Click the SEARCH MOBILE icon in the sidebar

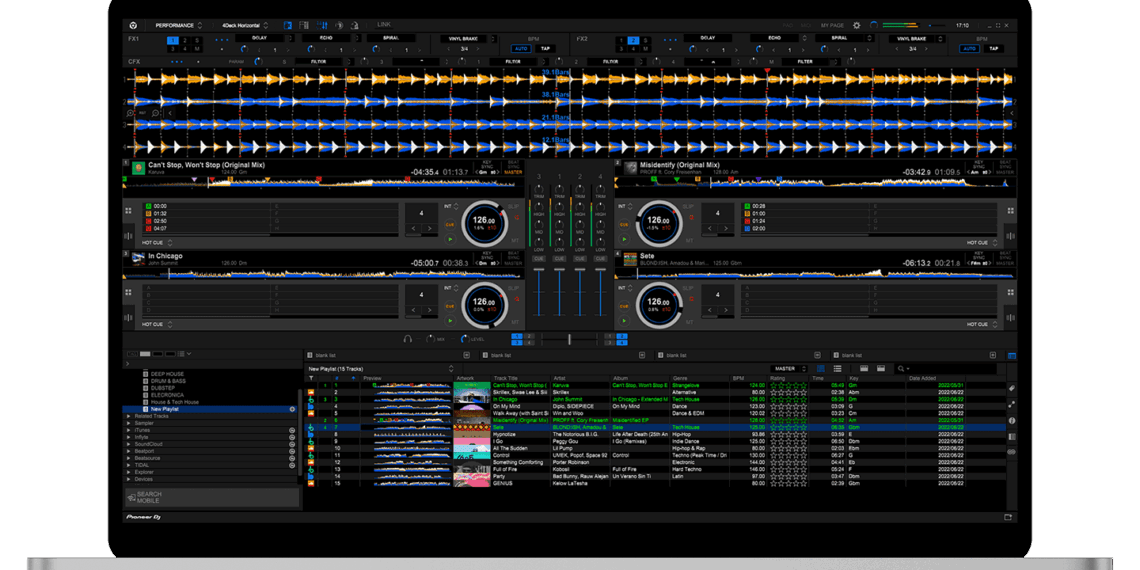click(x=131, y=497)
